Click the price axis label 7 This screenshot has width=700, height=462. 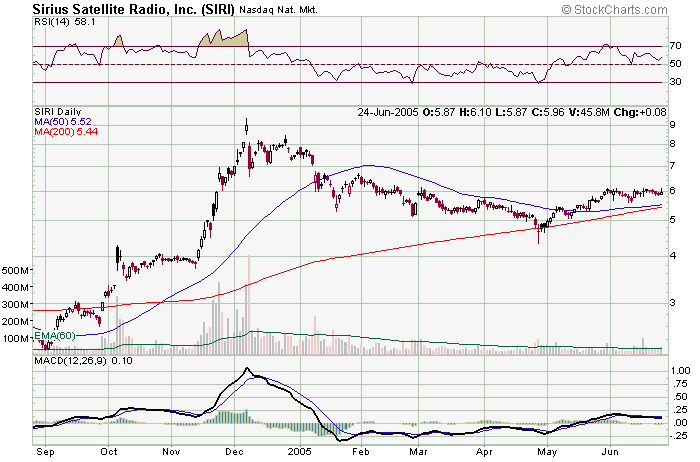pos(673,165)
